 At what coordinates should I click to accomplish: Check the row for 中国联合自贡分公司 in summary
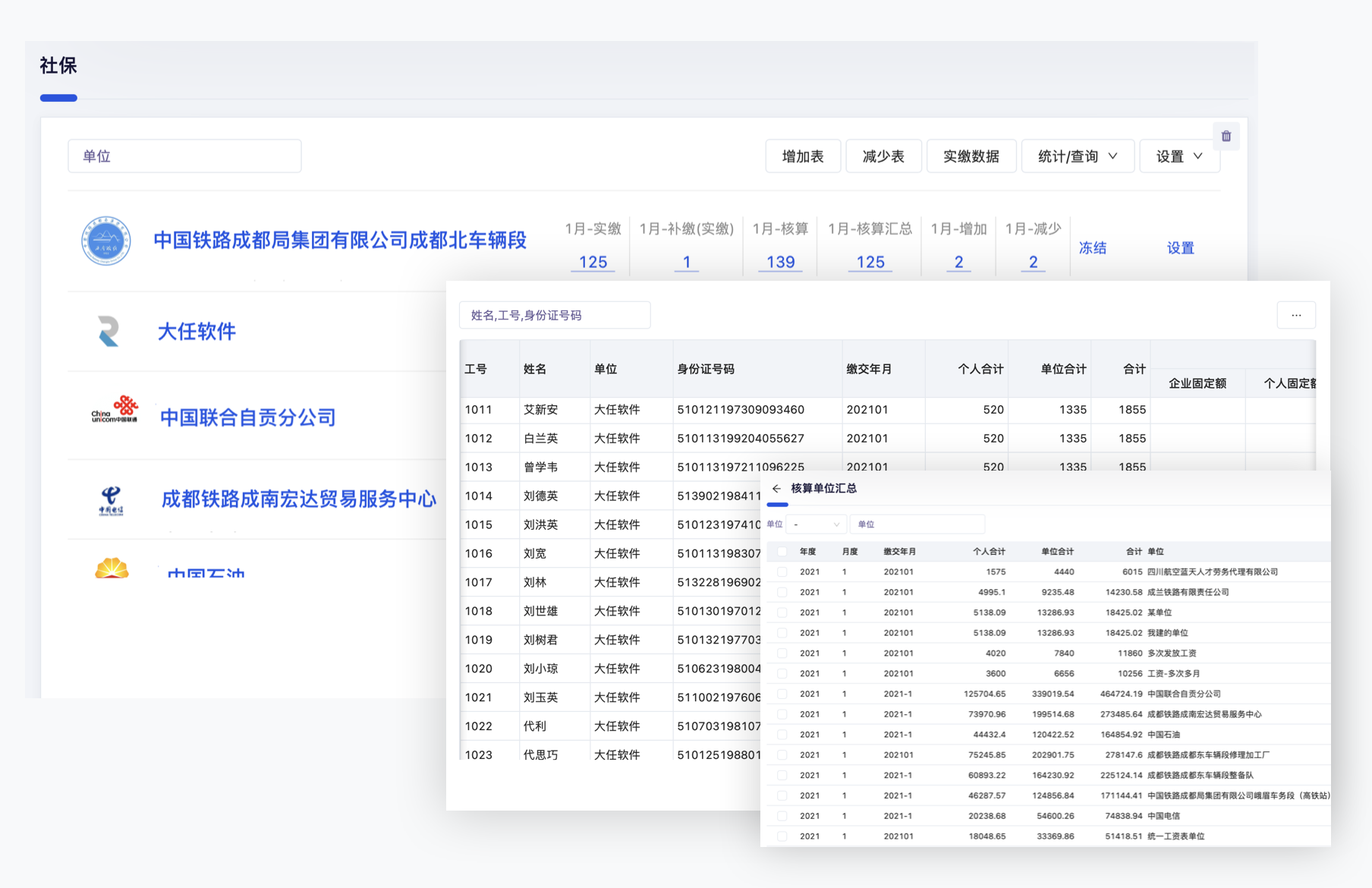pos(782,694)
